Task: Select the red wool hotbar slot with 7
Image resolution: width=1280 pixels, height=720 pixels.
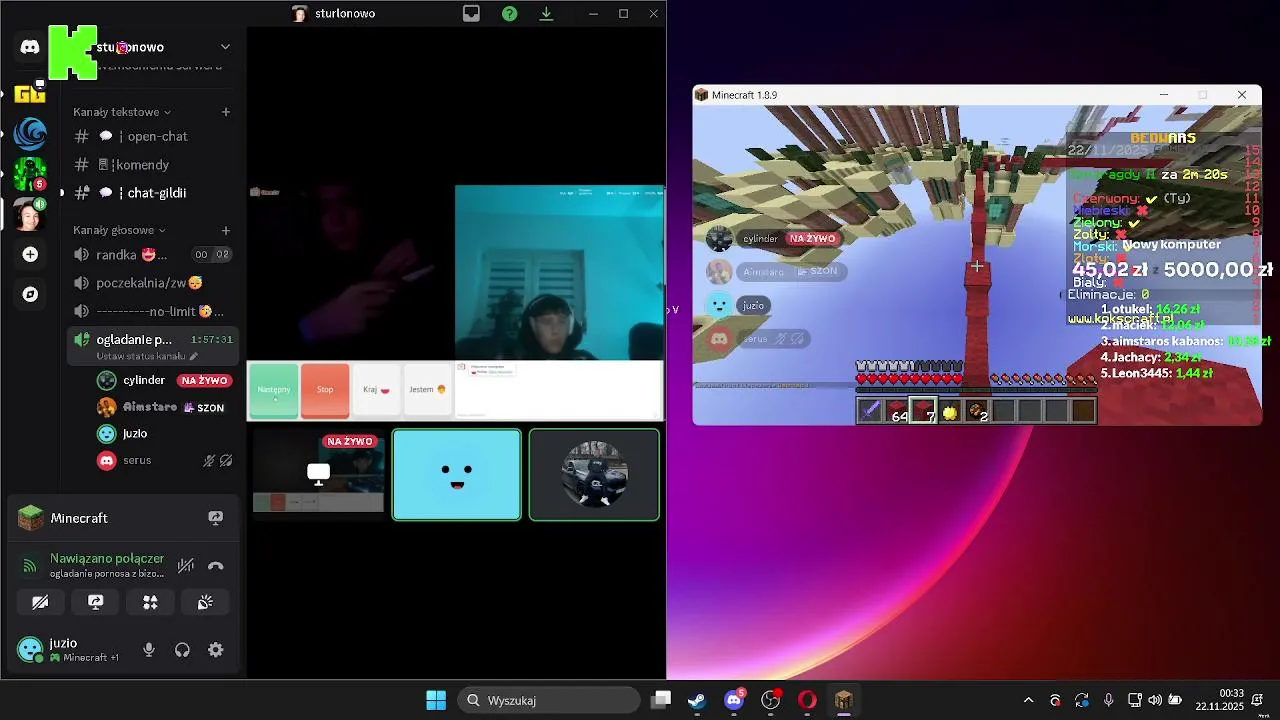Action: click(x=923, y=410)
